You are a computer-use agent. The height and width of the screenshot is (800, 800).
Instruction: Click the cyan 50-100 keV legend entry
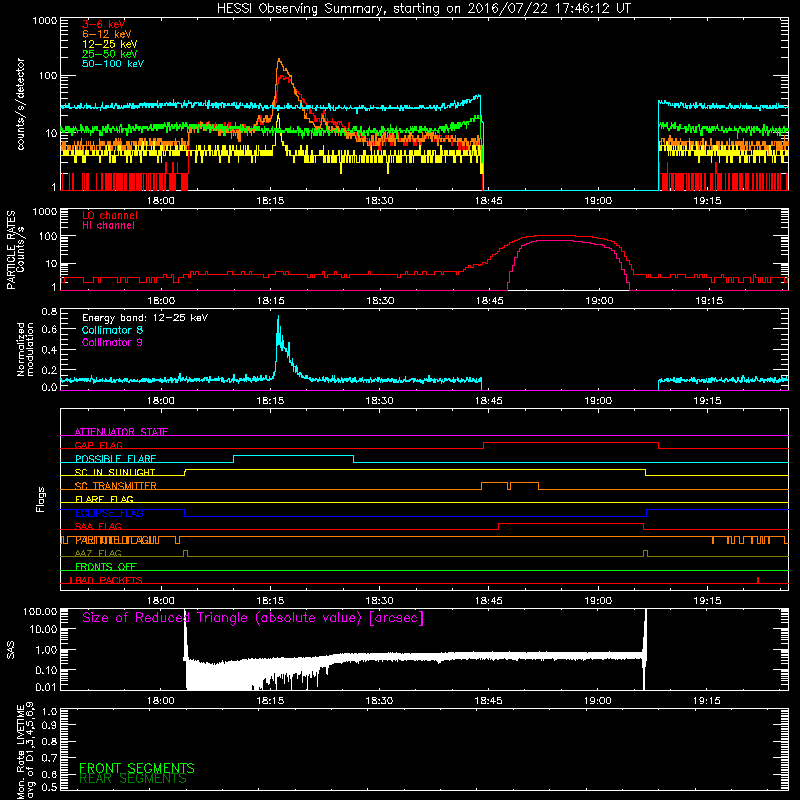[113, 64]
